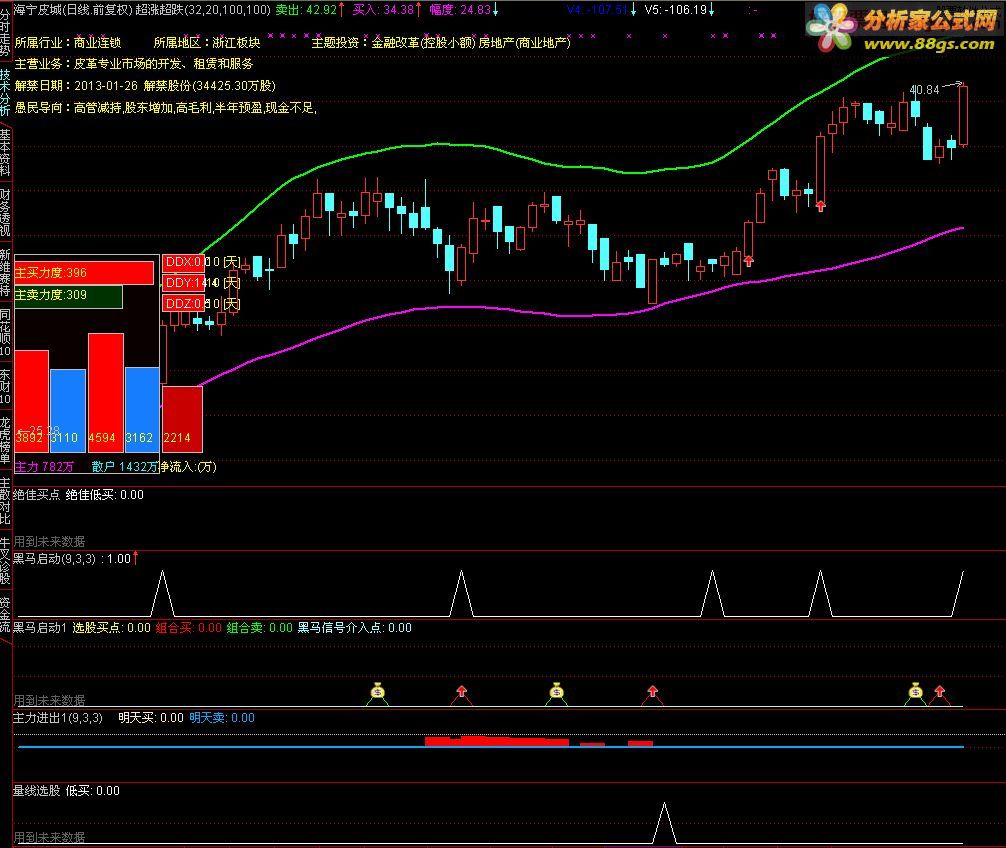Image resolution: width=1006 pixels, height=848 pixels.
Task: Click the DDX indicator label
Action: pyautogui.click(x=183, y=262)
